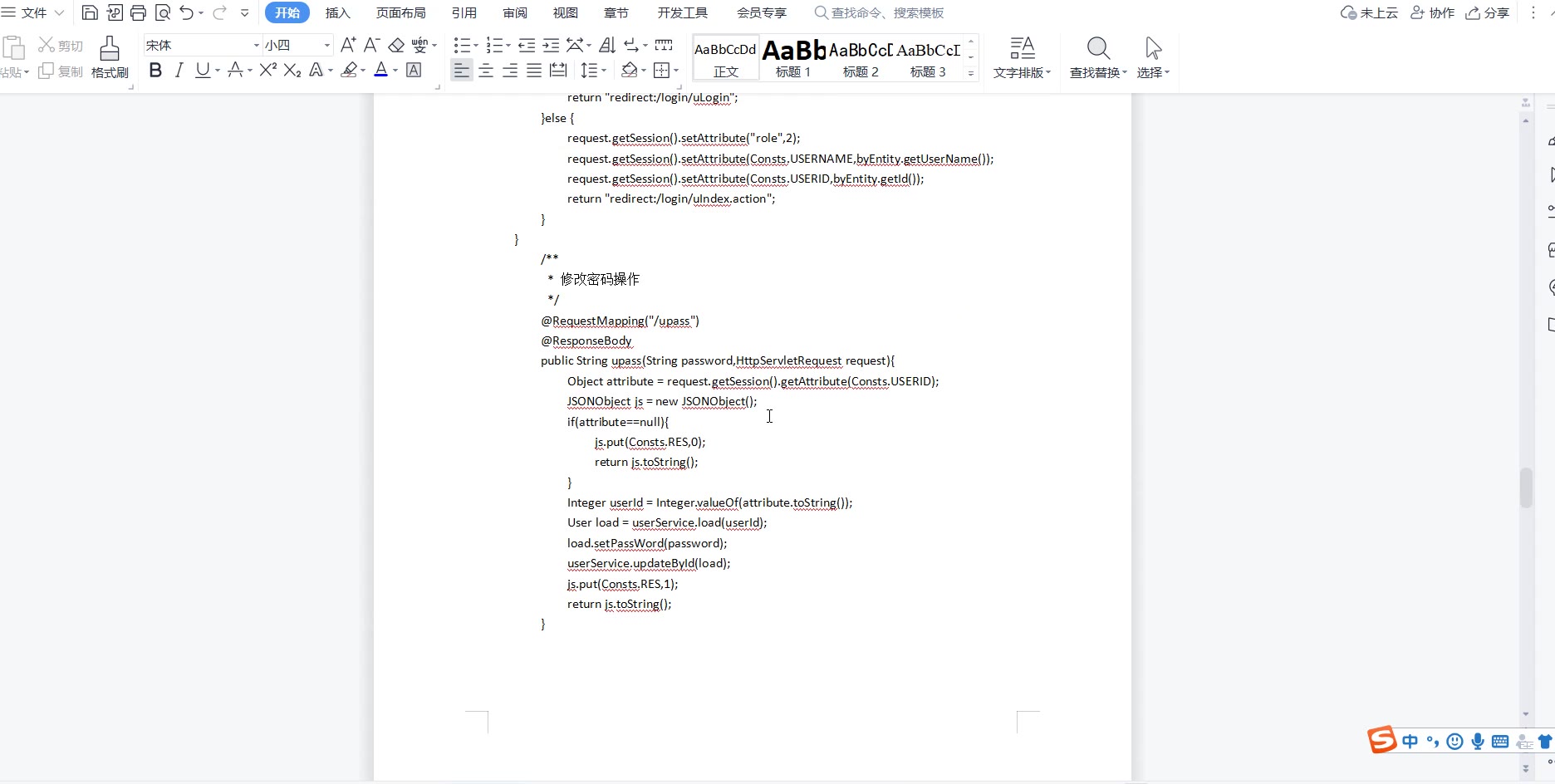
Task: Toggle distributed alignment
Action: [x=558, y=71]
